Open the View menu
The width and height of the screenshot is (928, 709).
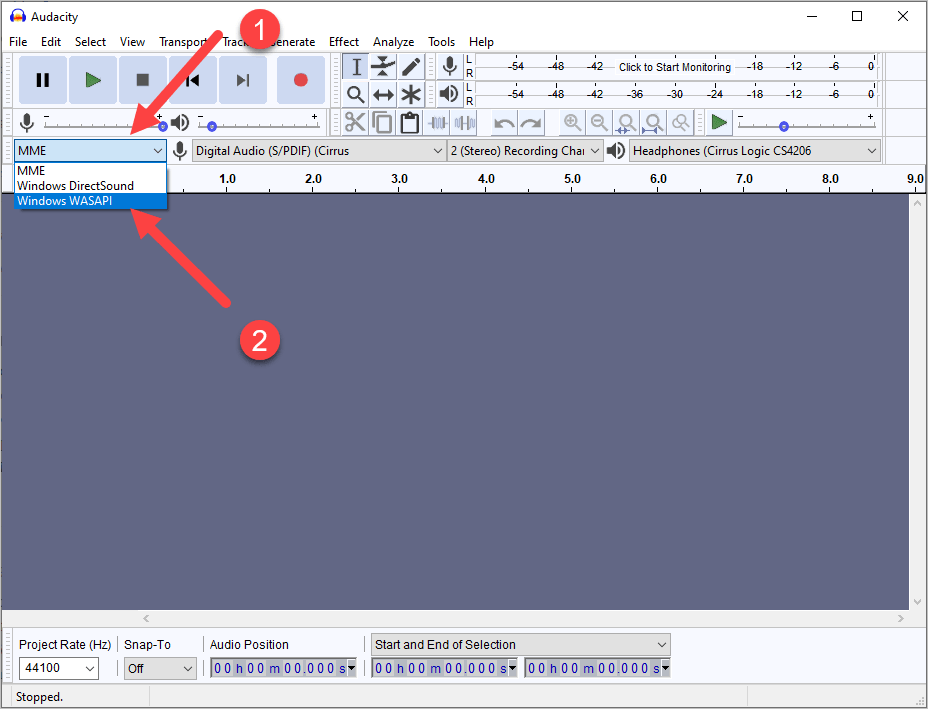[x=132, y=42]
